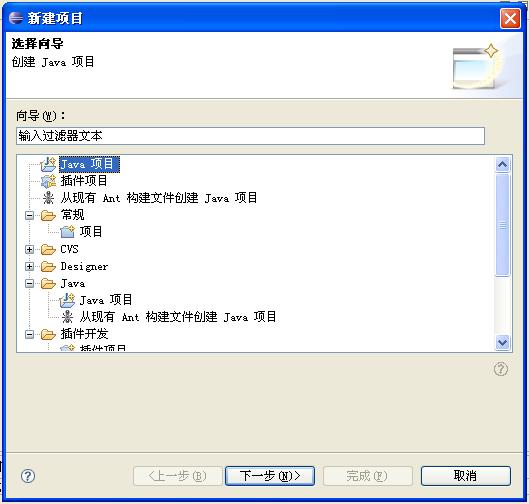Image resolution: width=529 pixels, height=504 pixels.
Task: Click the Designer folder icon
Action: (48, 267)
